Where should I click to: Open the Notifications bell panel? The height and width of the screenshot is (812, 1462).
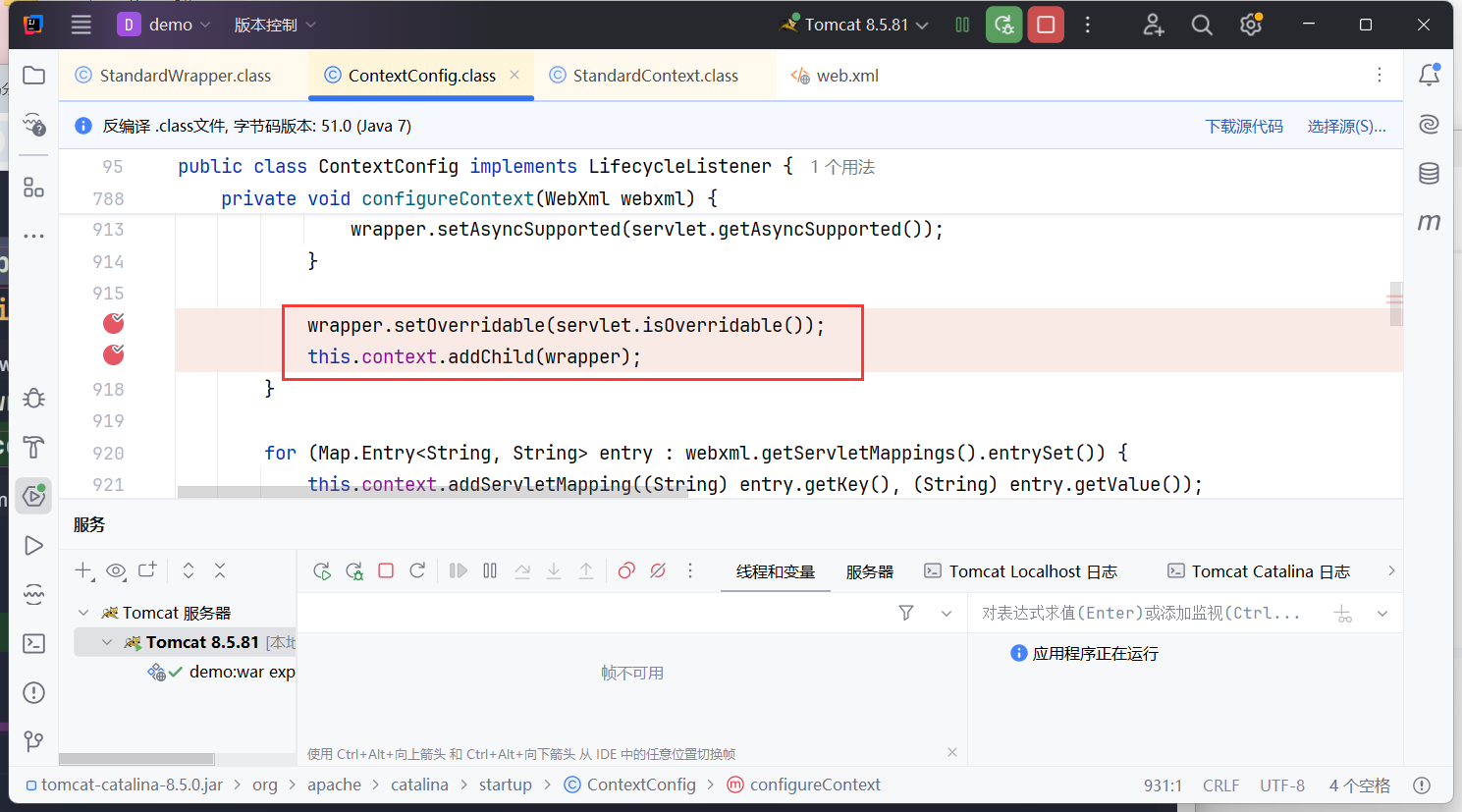click(1429, 75)
